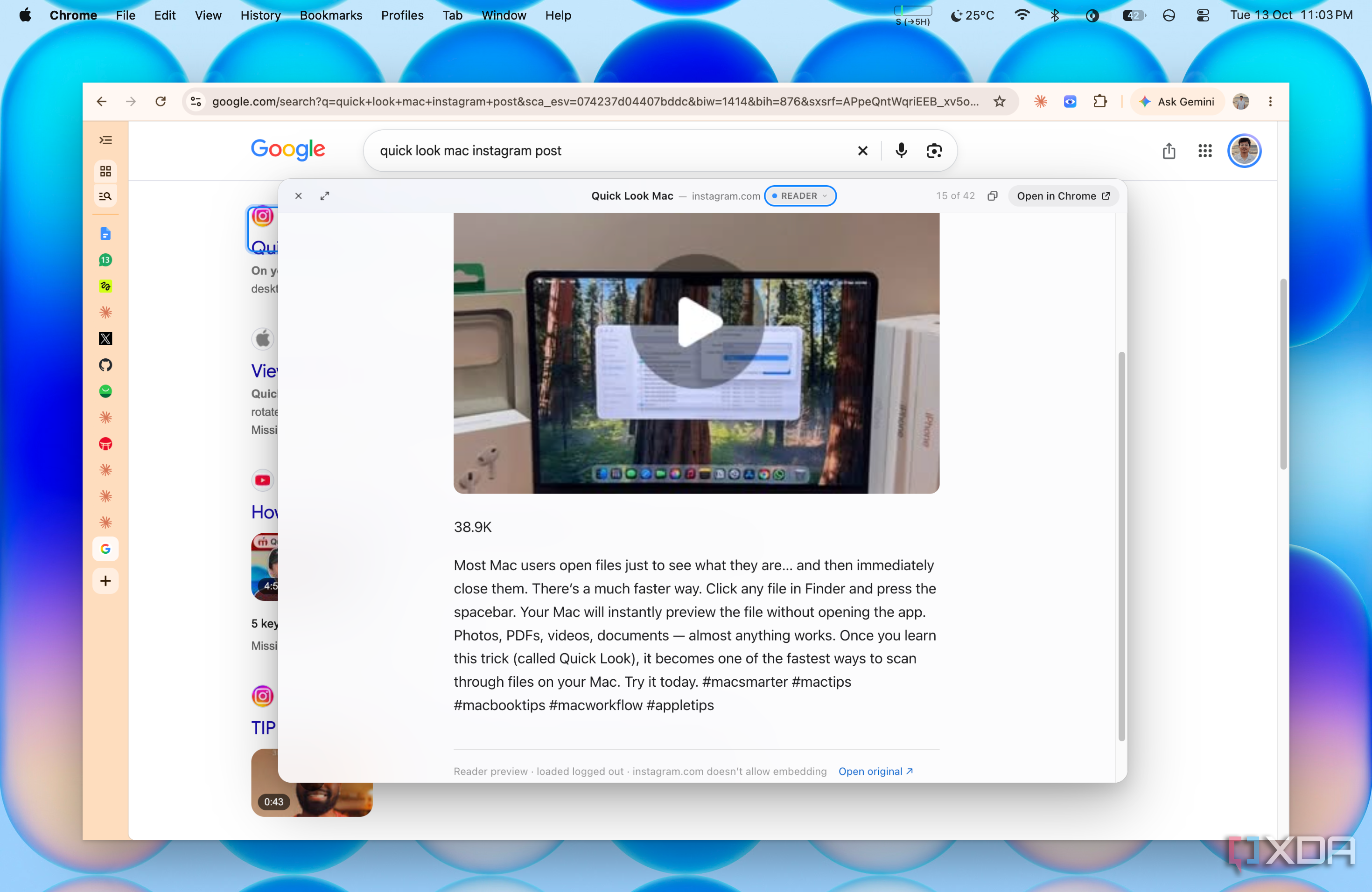Add a new sidebar item with plus
This screenshot has height=892, width=1372.
coord(105,581)
